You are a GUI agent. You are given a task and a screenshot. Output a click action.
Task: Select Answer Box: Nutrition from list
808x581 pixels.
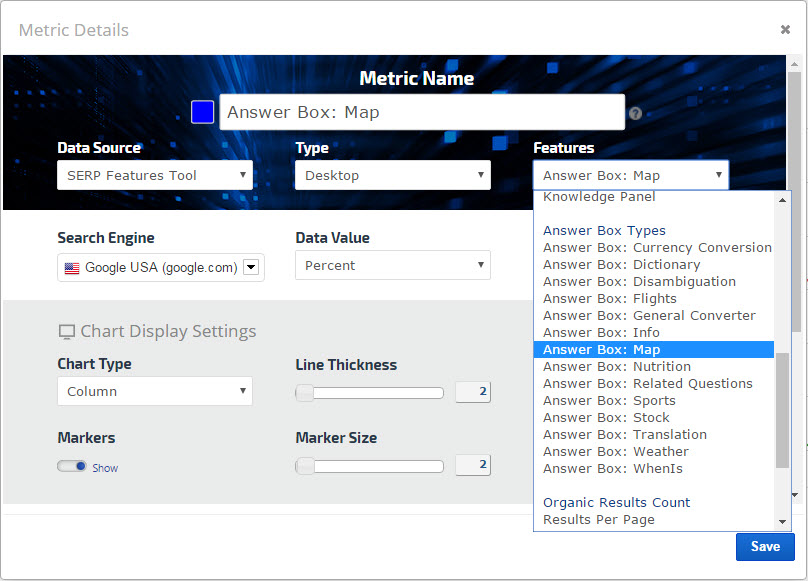(616, 366)
